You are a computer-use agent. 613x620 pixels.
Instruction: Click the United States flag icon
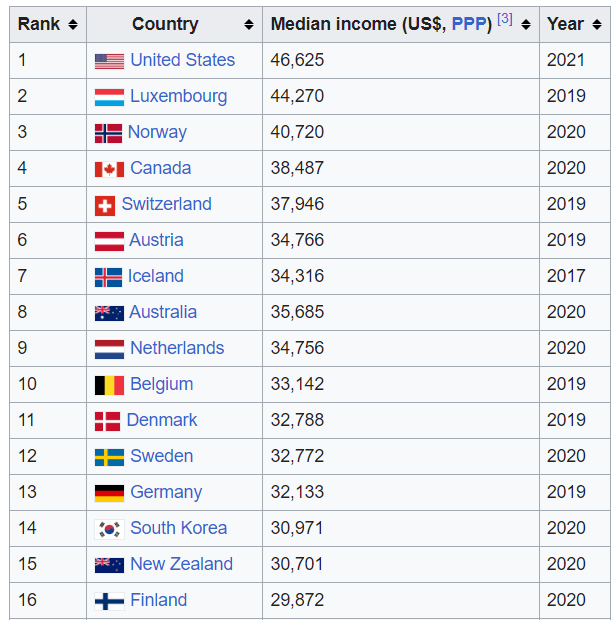(x=110, y=61)
